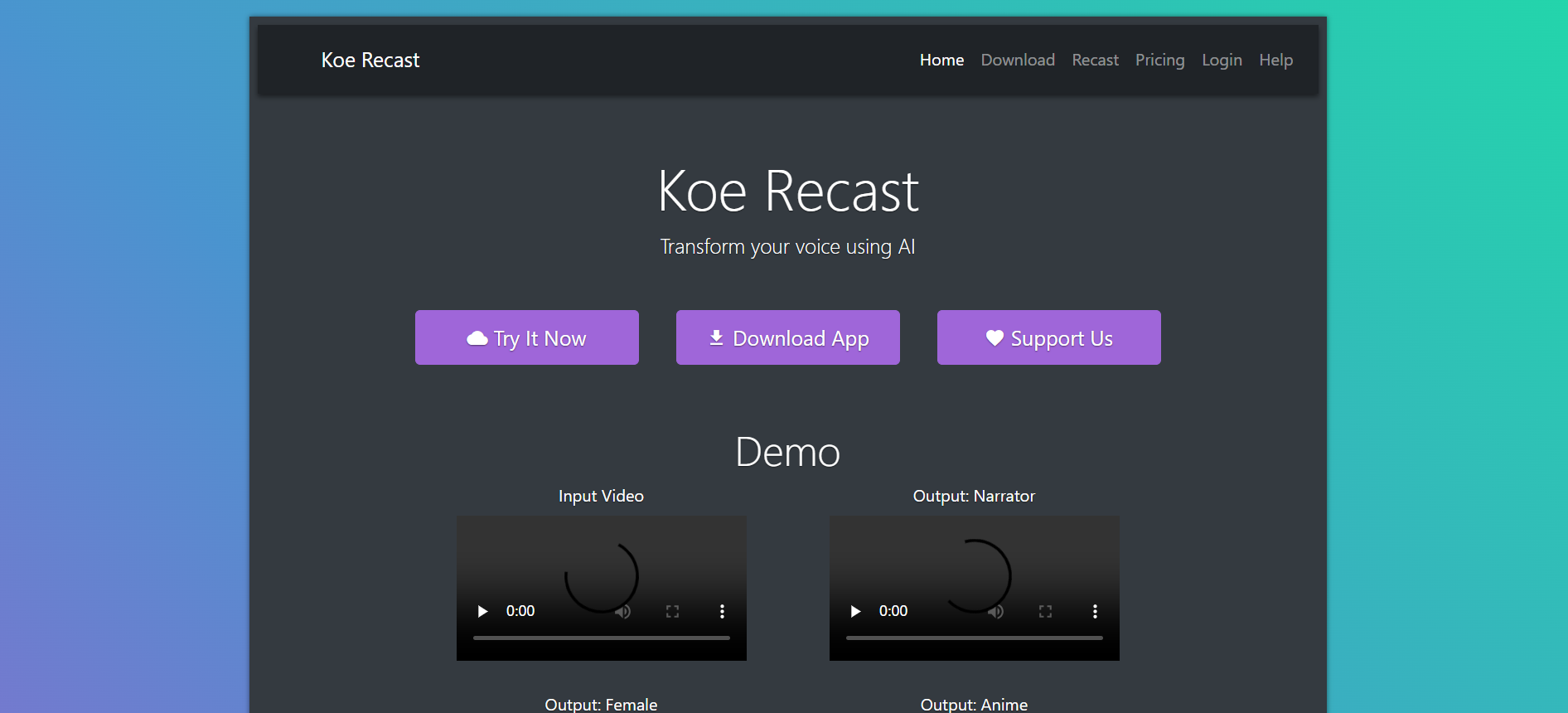
Task: Click the "Transform your voice using AI" text
Action: (x=787, y=247)
